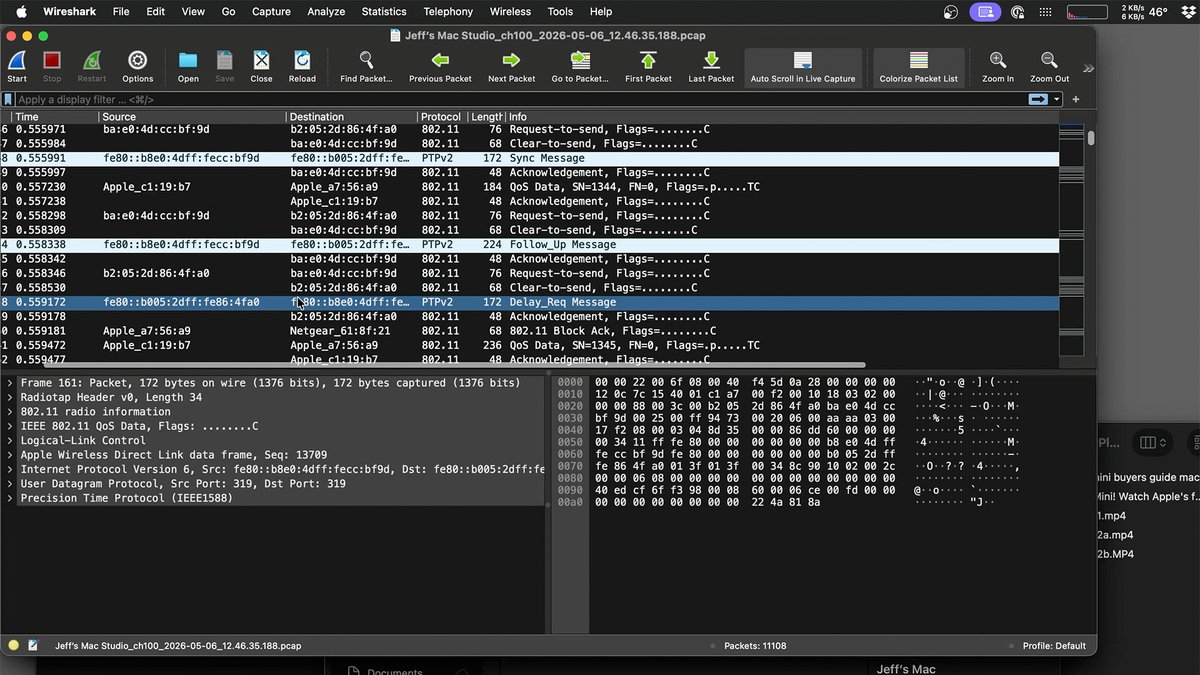
Task: Open the Wireless menu
Action: click(510, 12)
